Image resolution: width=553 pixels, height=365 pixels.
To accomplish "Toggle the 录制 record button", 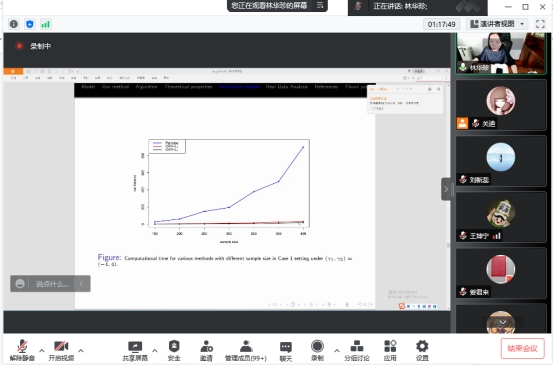I will click(x=317, y=350).
